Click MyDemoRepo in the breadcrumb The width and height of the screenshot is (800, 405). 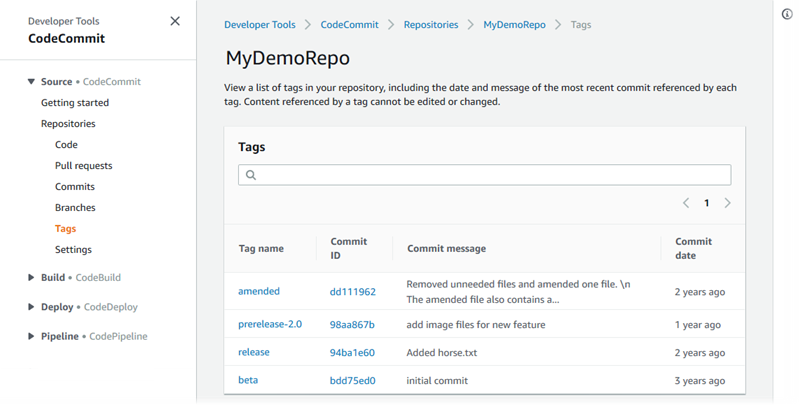click(x=514, y=25)
